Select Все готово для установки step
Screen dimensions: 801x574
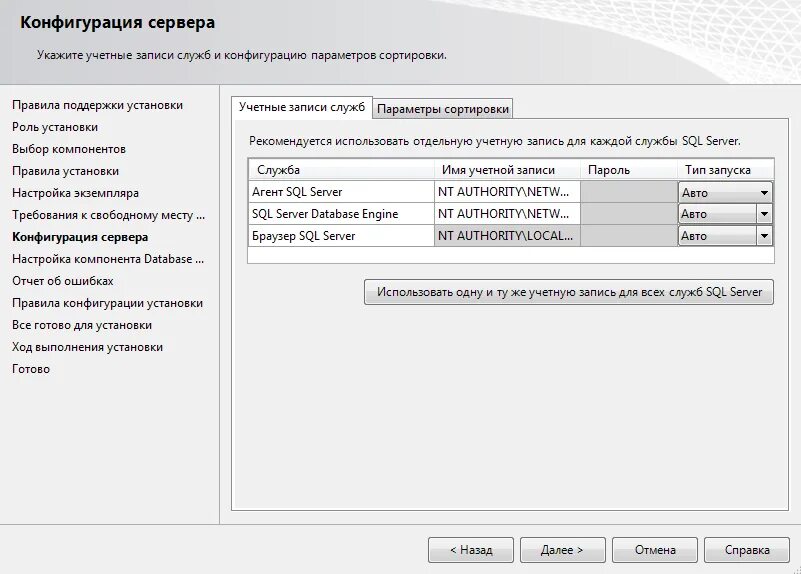click(82, 325)
